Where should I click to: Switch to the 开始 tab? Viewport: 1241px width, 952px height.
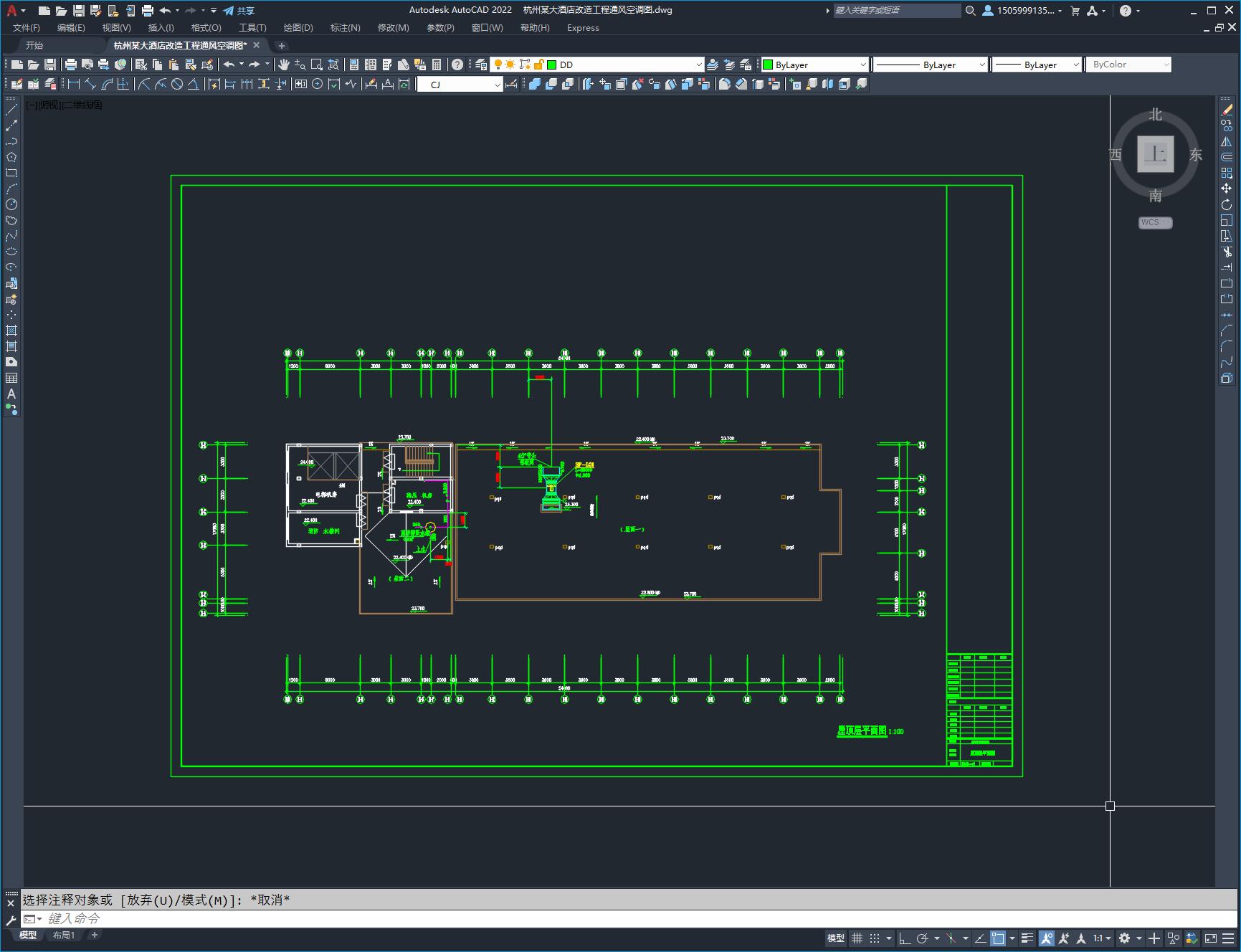pyautogui.click(x=34, y=45)
